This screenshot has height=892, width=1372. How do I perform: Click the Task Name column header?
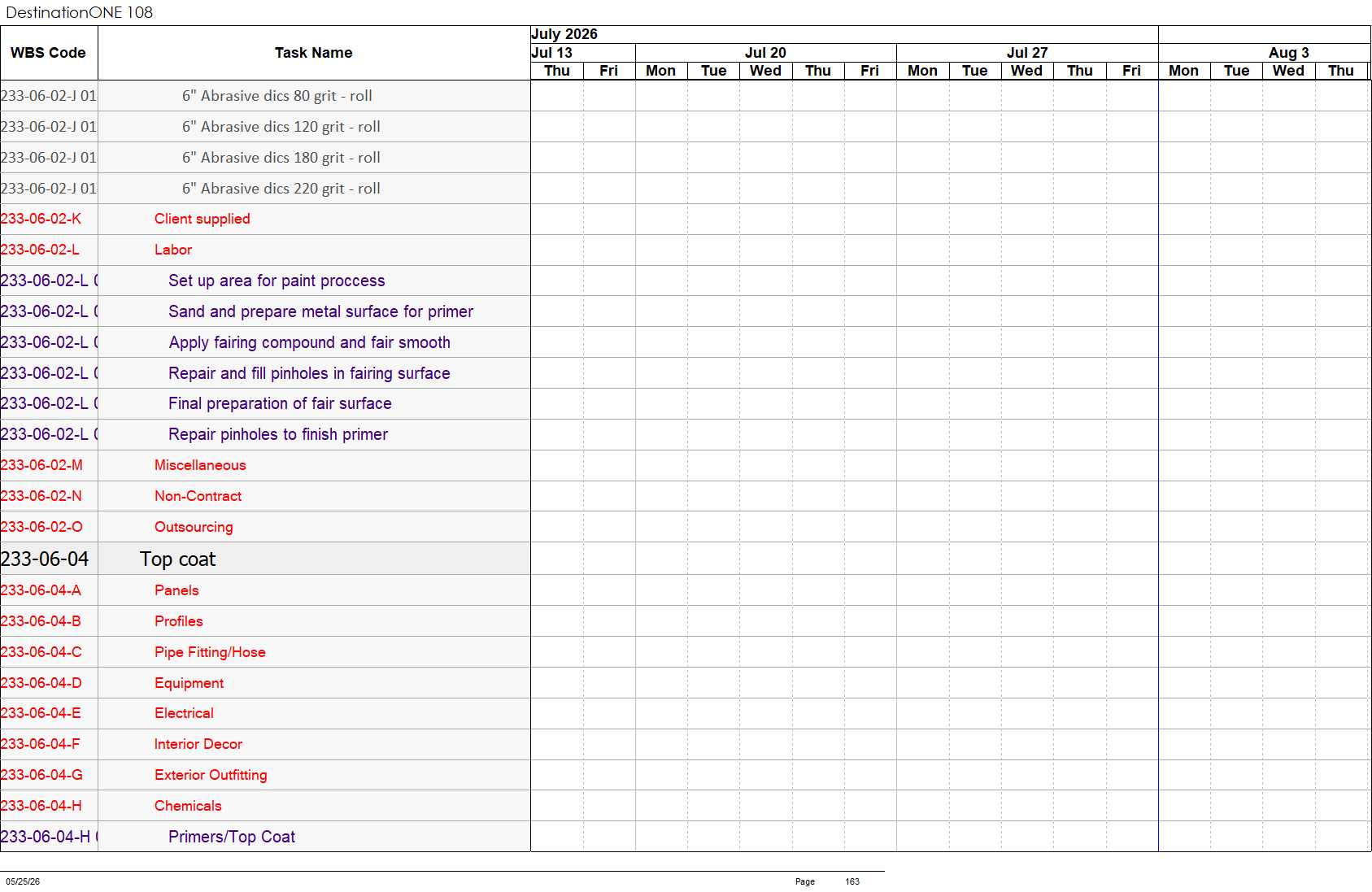[x=314, y=53]
